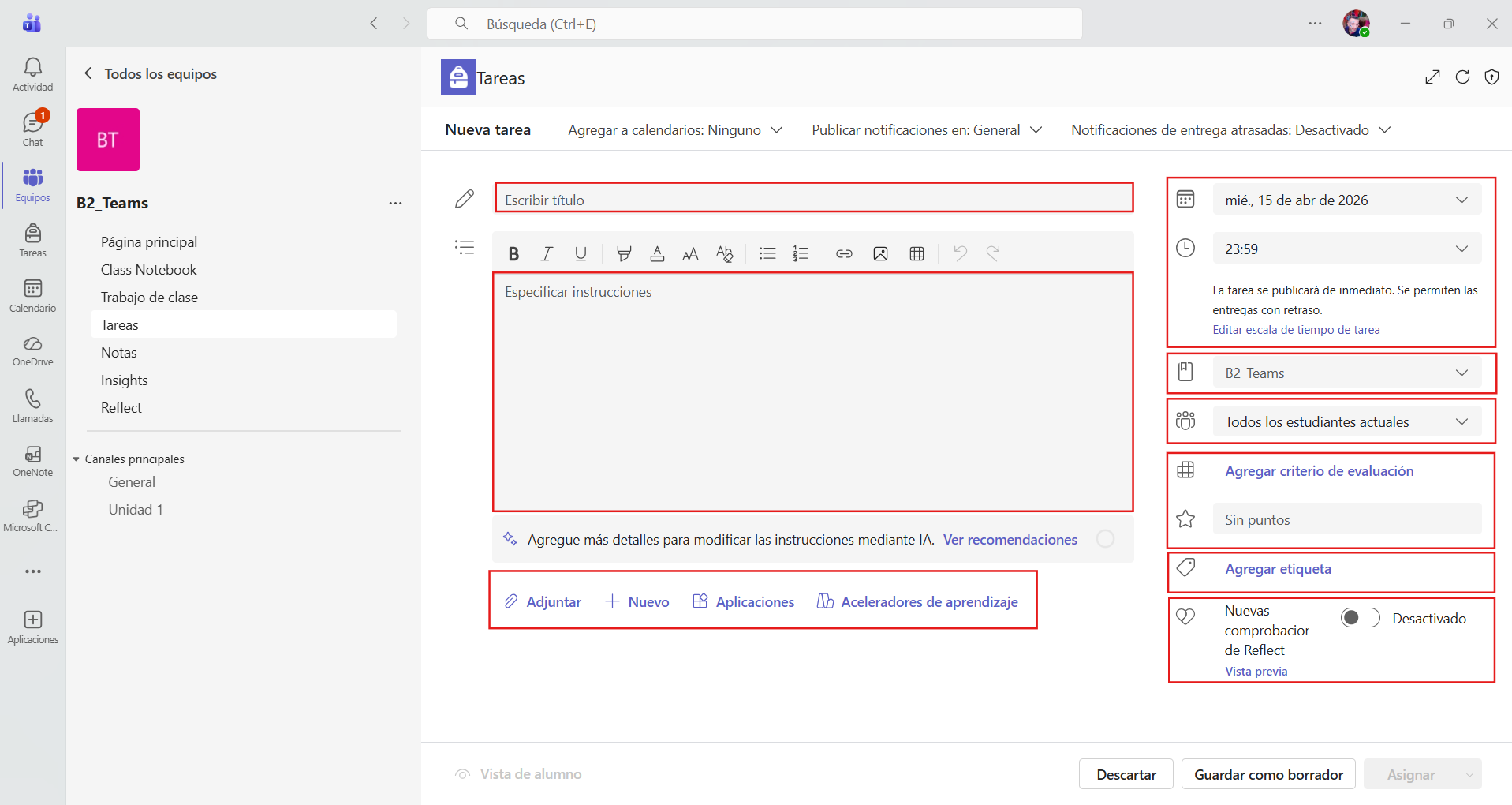Open OneNote in the sidebar
The image size is (1512, 805).
pyautogui.click(x=32, y=462)
